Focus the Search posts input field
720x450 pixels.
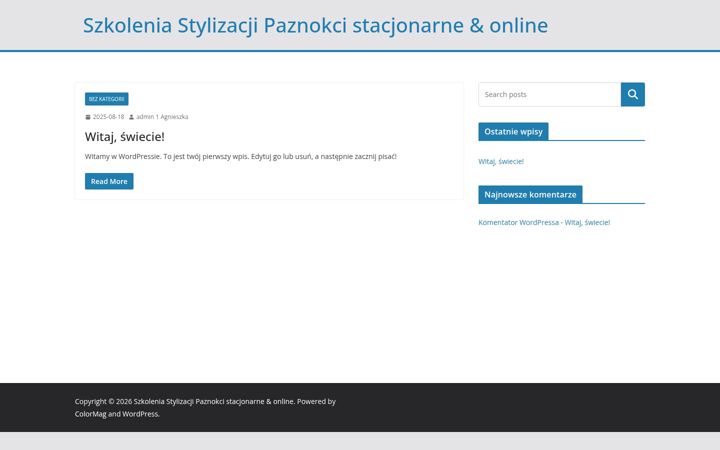tap(550, 94)
